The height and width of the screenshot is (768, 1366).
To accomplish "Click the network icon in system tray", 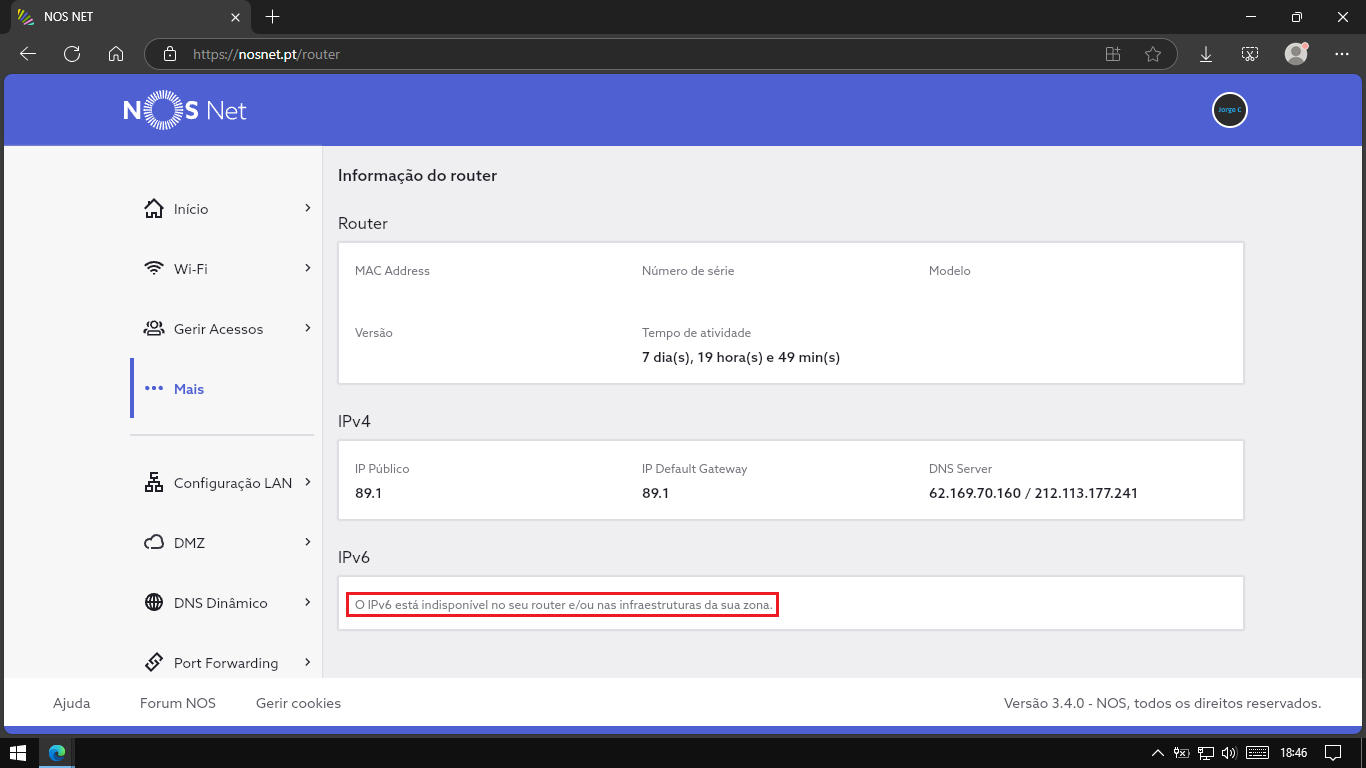I will (x=1206, y=752).
